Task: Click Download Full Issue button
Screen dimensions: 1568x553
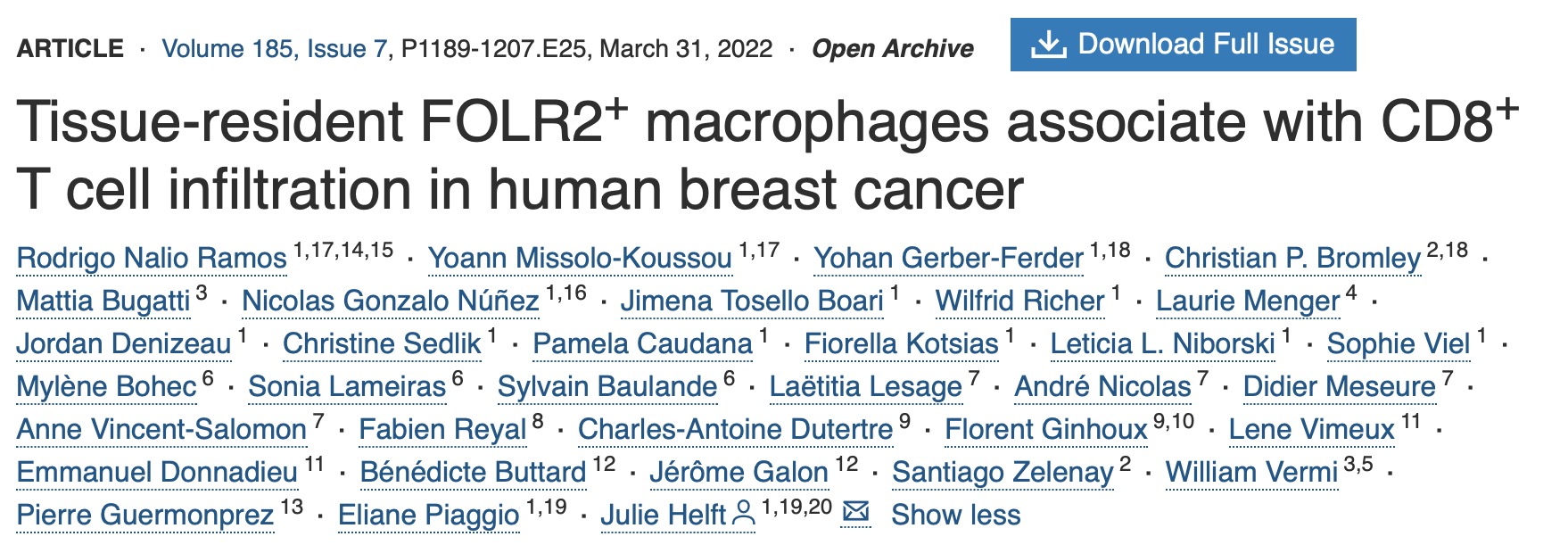Action: [x=1183, y=45]
